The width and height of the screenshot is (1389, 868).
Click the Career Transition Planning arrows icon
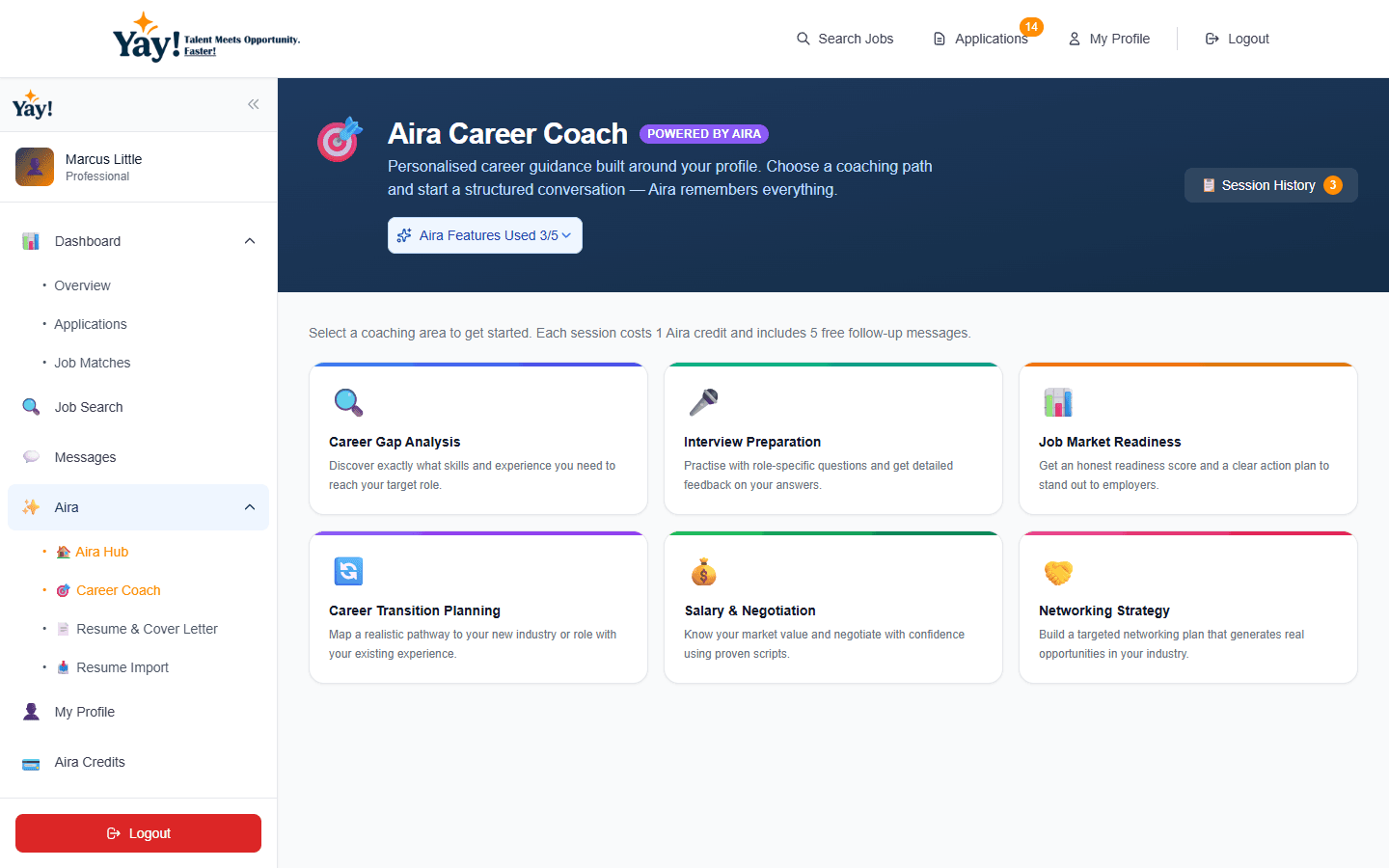[347, 571]
